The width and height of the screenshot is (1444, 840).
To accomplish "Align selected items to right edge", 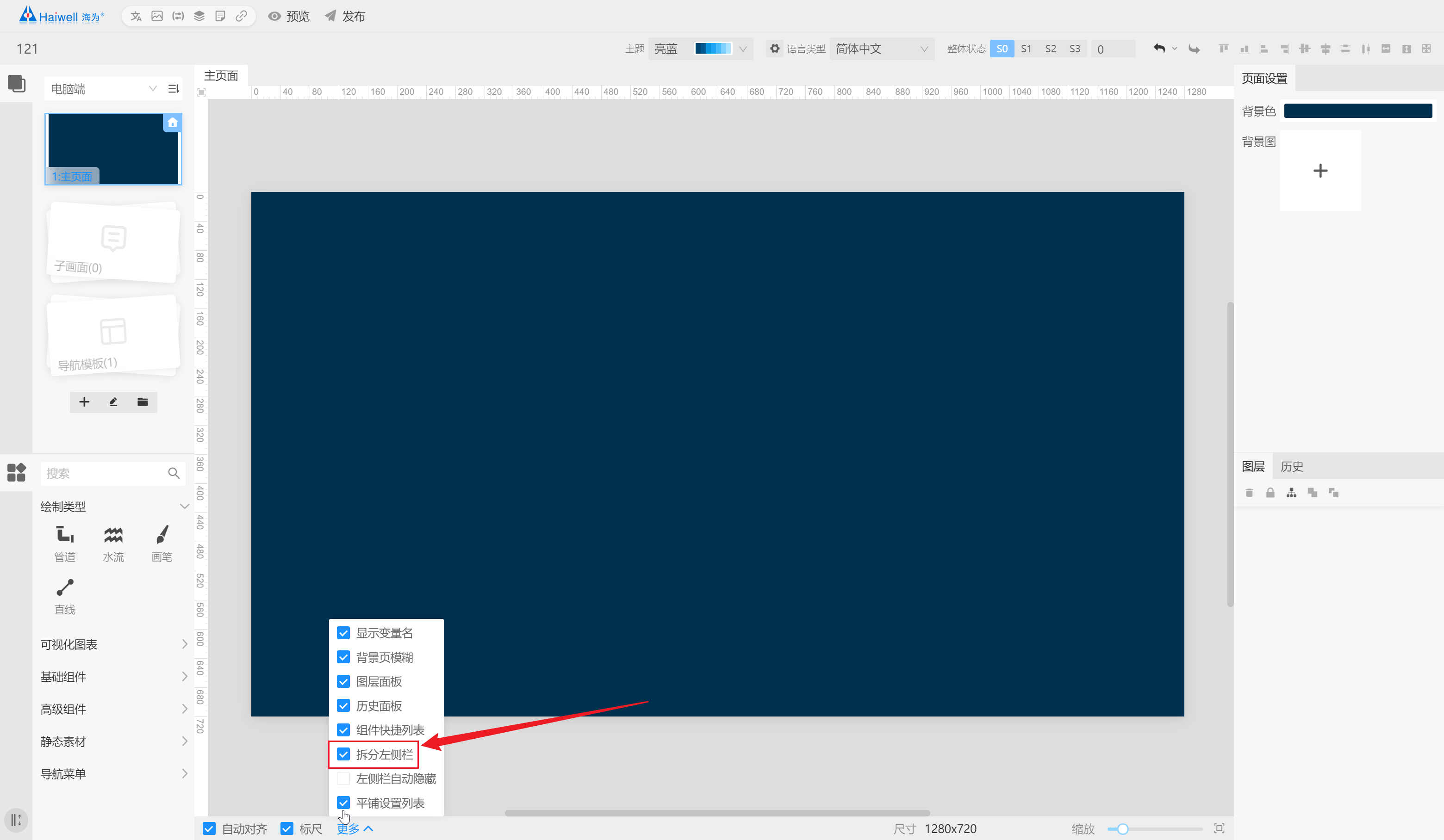I will (x=1285, y=49).
